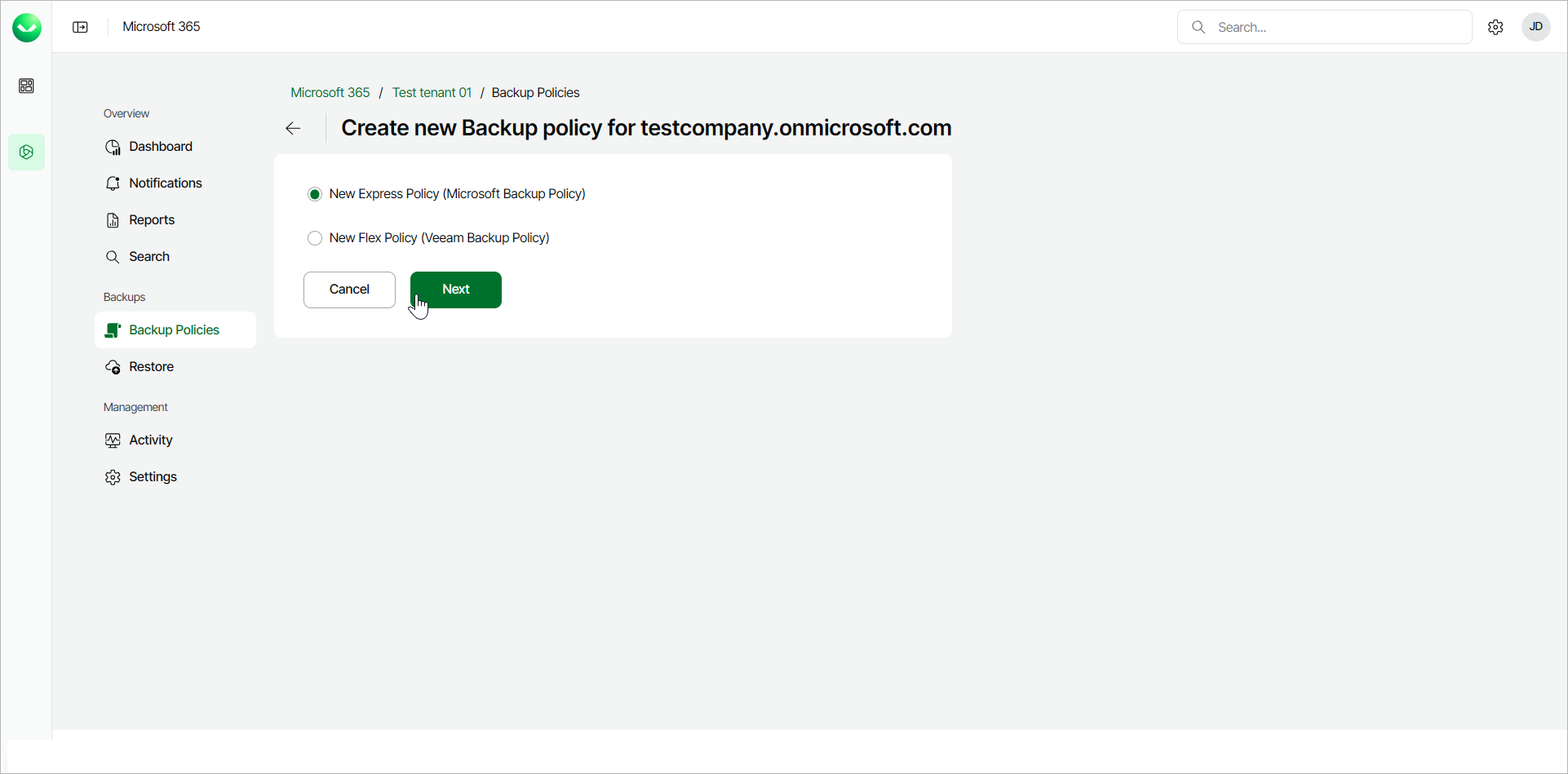Viewport: 1568px width, 774px height.
Task: Go back using the left arrow icon
Action: (293, 128)
